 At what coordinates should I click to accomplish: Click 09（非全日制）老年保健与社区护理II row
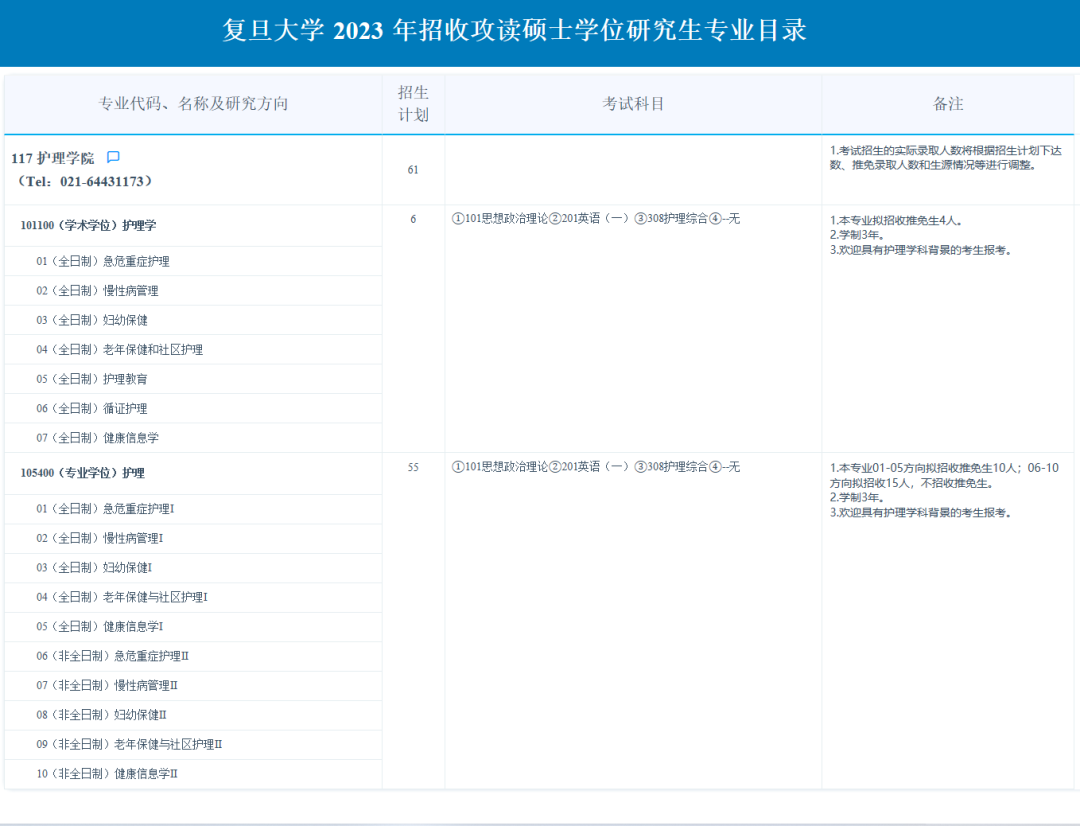(x=129, y=745)
